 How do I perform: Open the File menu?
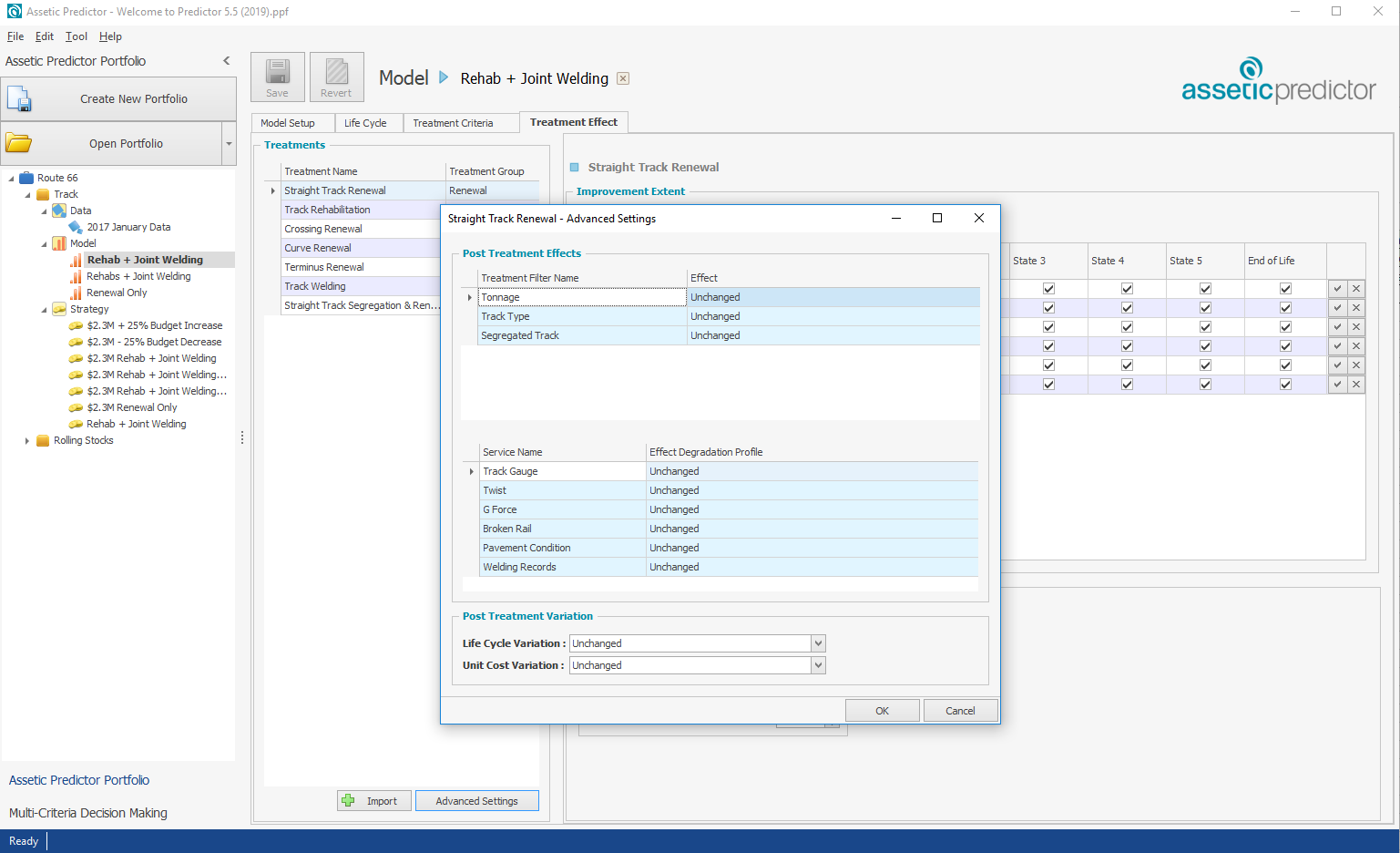(15, 36)
